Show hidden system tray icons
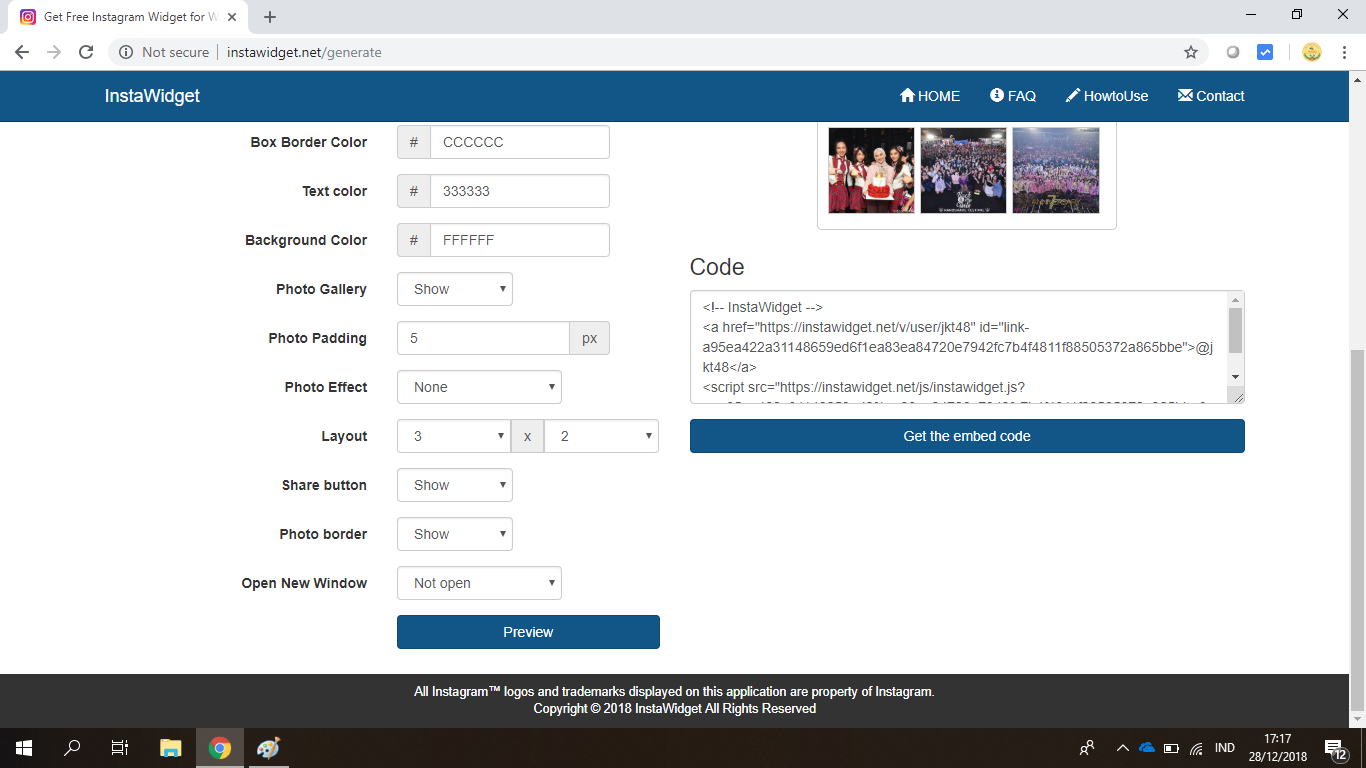1366x768 pixels. [x=1122, y=748]
